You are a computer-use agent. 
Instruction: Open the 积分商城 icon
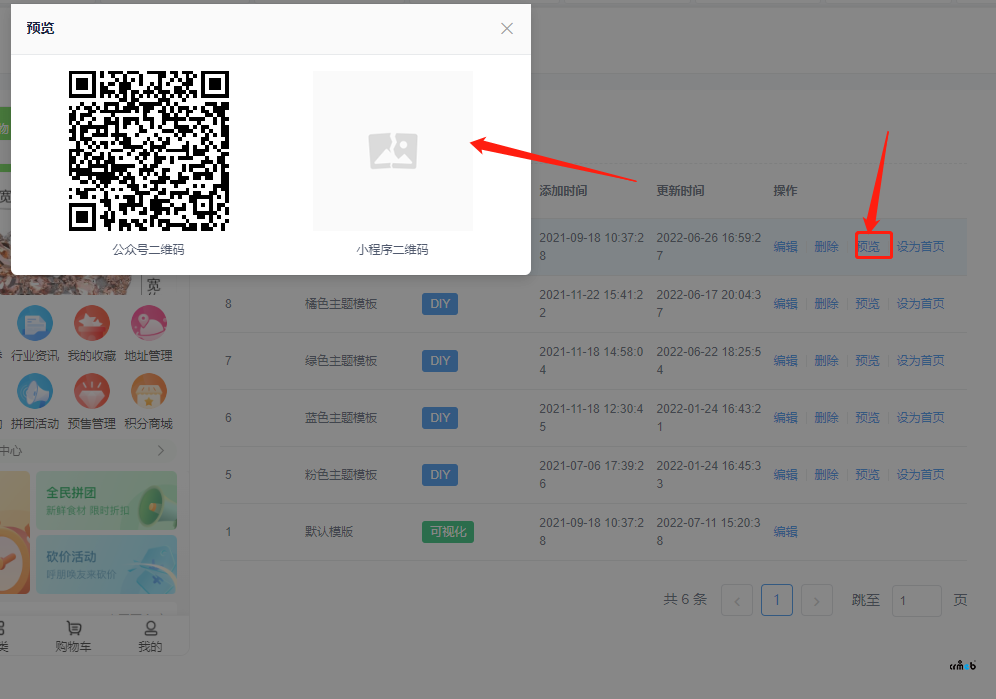click(149, 392)
